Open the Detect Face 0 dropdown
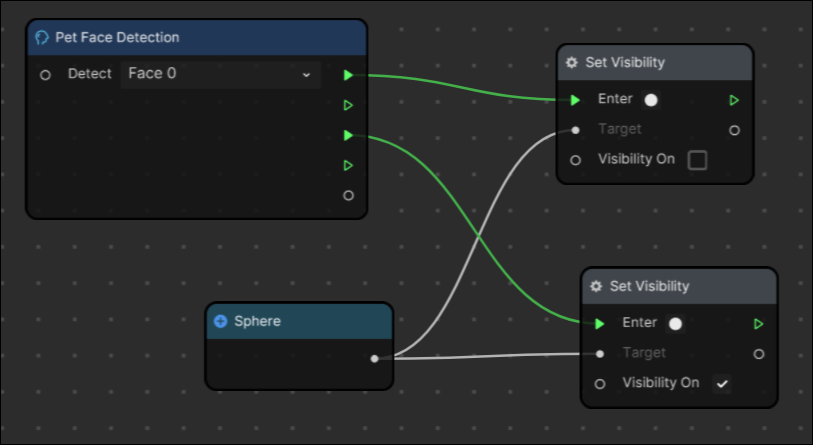The width and height of the screenshot is (813, 445). [x=220, y=74]
